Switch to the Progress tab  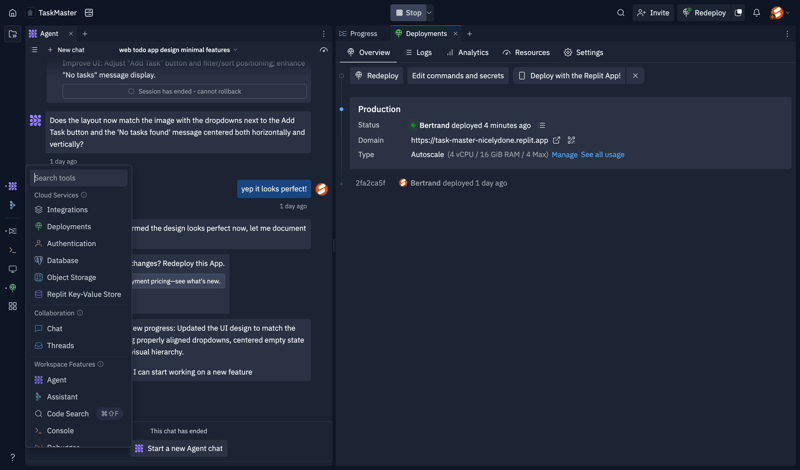pos(358,34)
